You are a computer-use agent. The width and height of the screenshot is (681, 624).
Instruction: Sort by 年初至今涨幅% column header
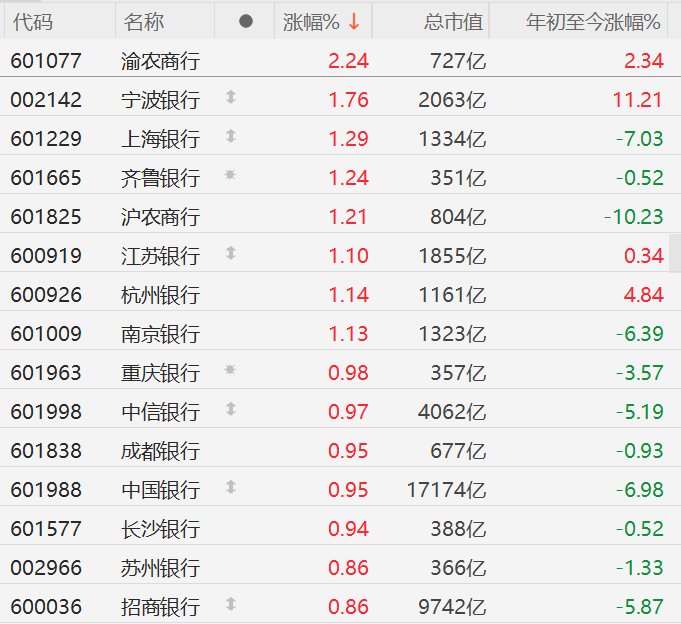coord(593,21)
